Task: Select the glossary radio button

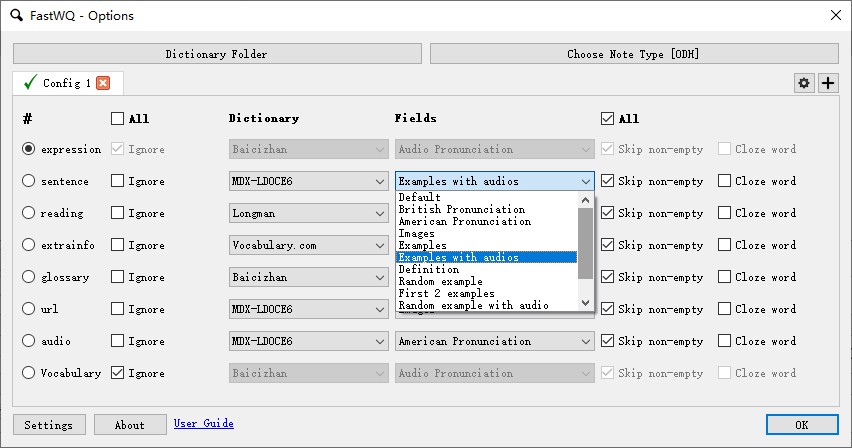Action: (x=28, y=277)
